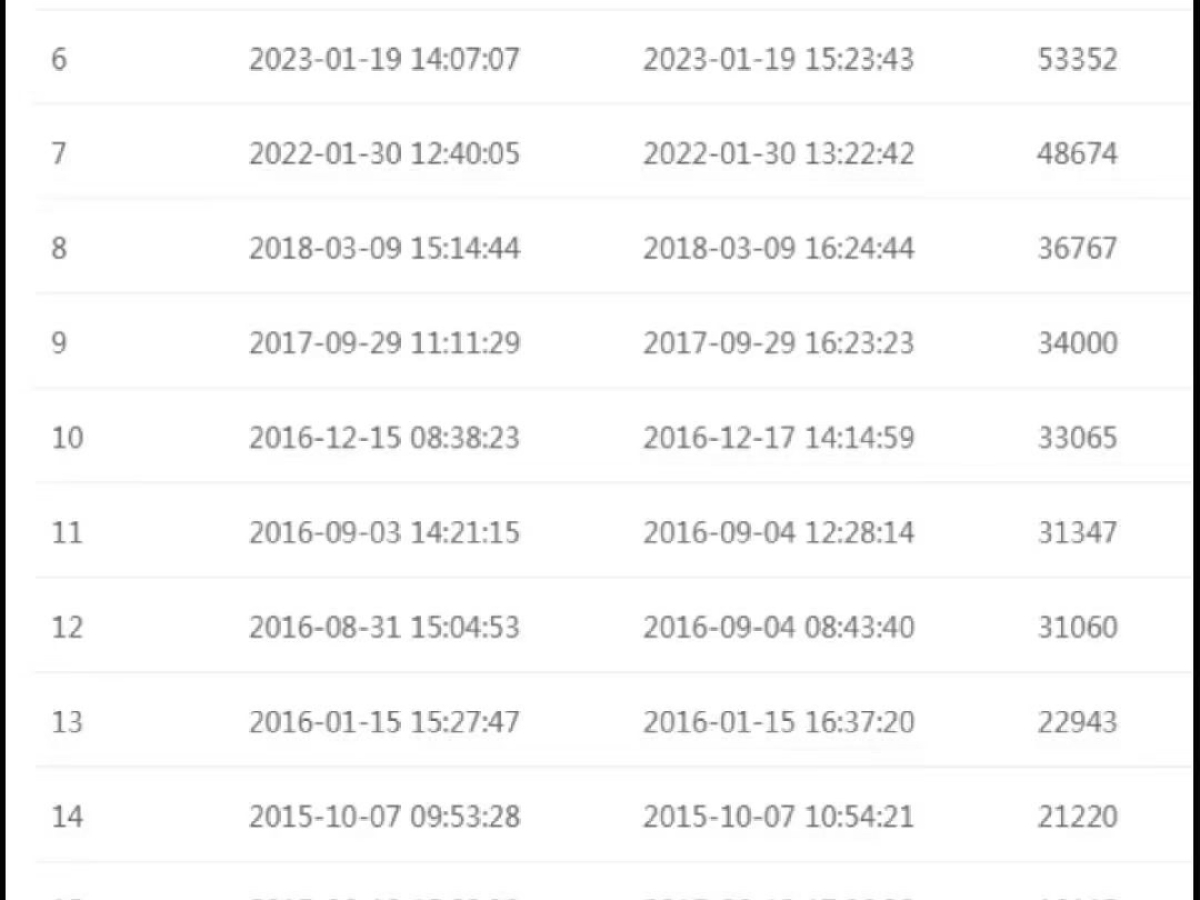Select start time 2016-01-15 15:27:47
The width and height of the screenshot is (1200, 900).
click(384, 722)
